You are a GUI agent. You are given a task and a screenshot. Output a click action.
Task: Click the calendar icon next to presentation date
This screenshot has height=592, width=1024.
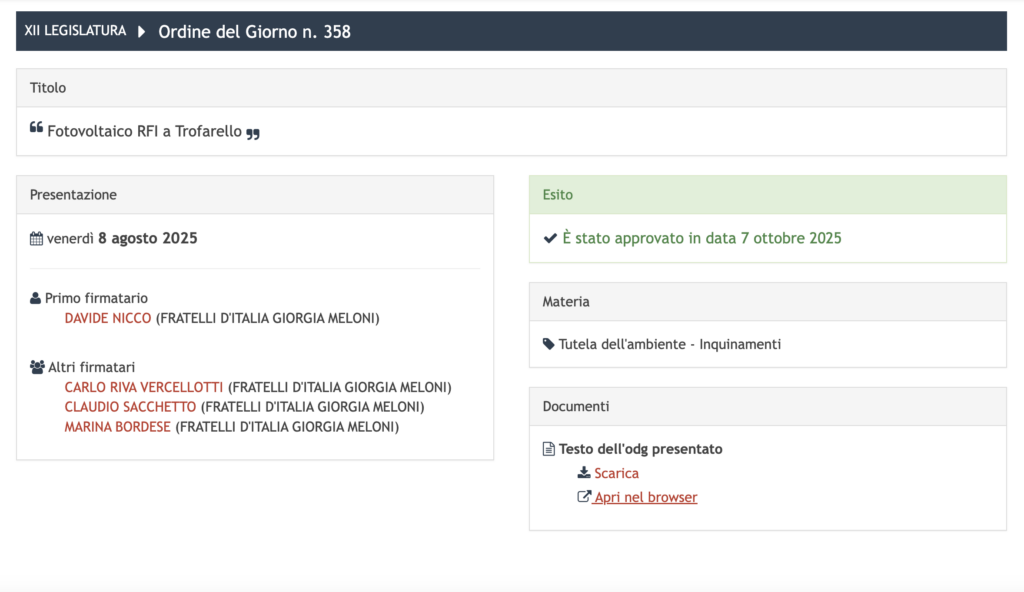pos(37,239)
